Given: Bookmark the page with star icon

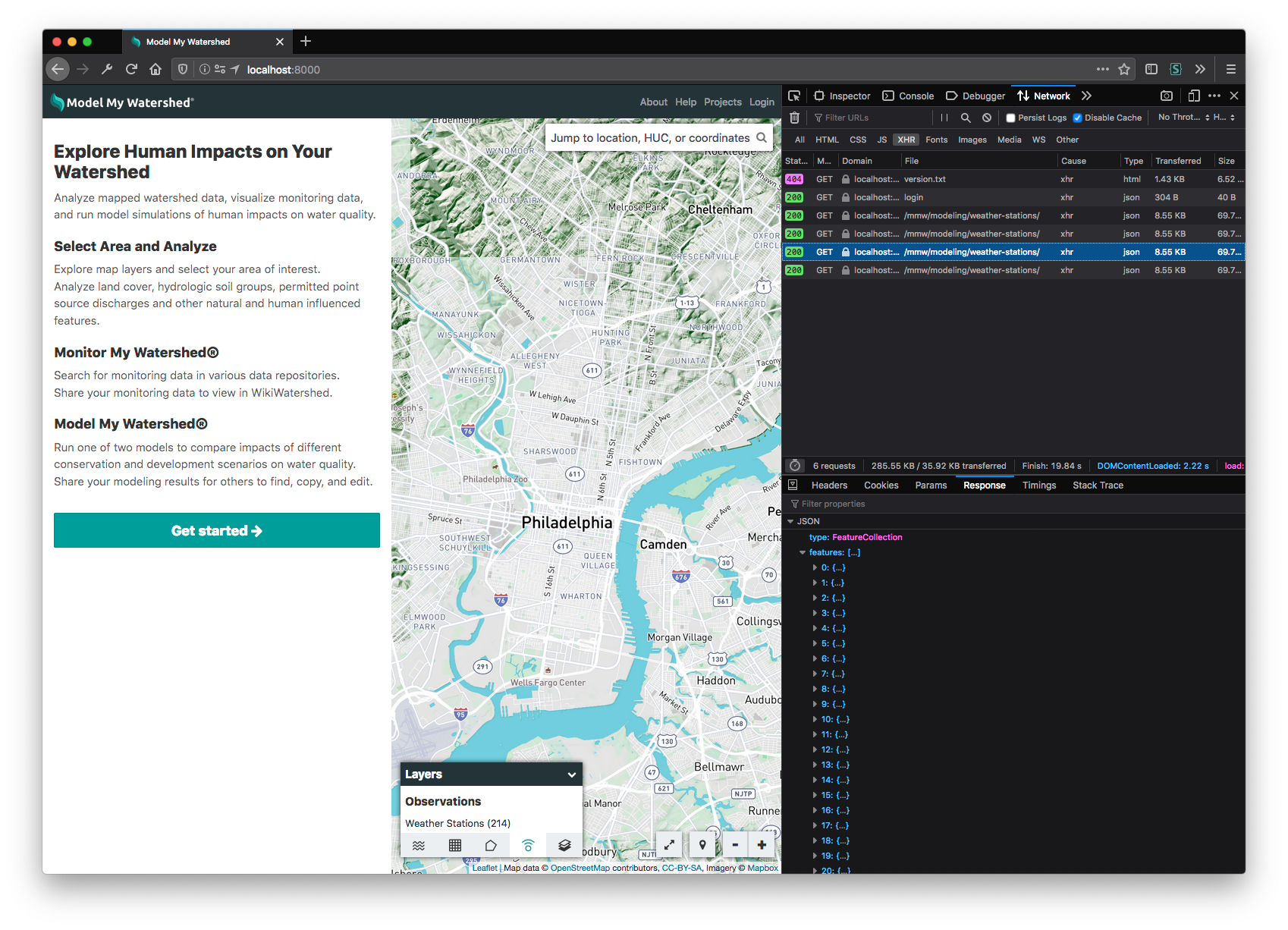Looking at the screenshot, I should 1124,69.
